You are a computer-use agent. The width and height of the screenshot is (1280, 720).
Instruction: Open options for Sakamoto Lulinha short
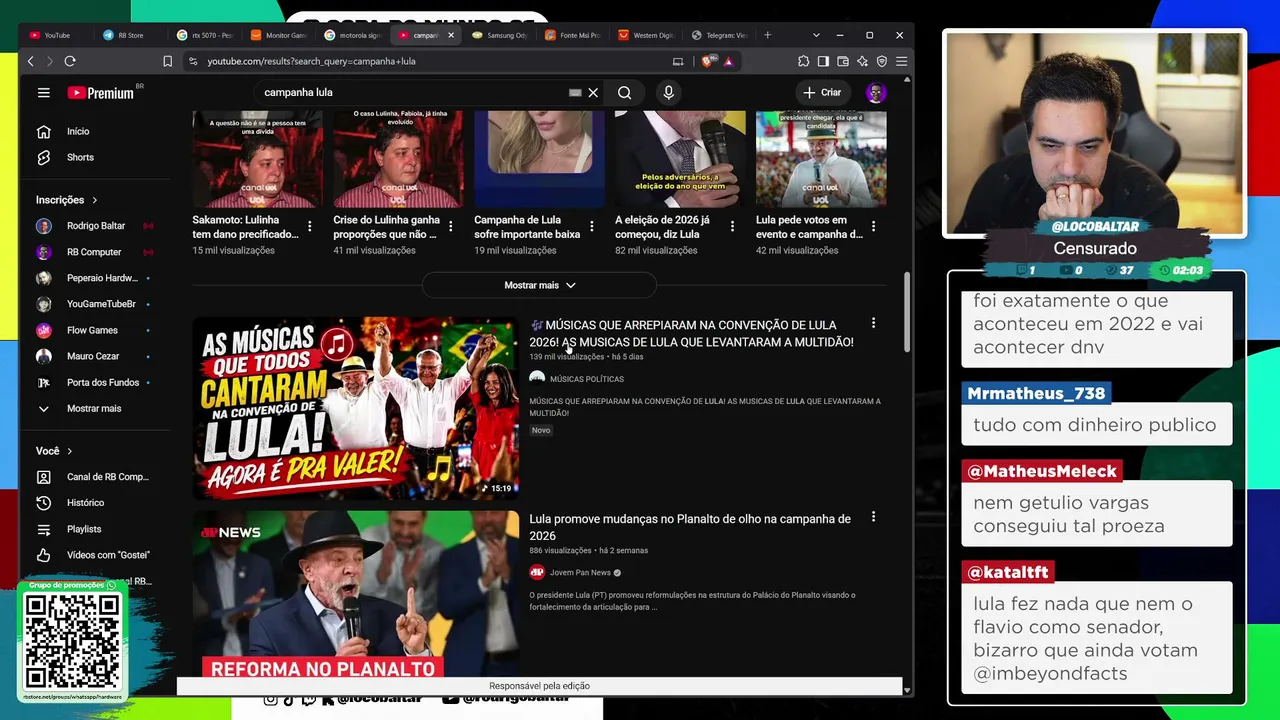(x=310, y=226)
